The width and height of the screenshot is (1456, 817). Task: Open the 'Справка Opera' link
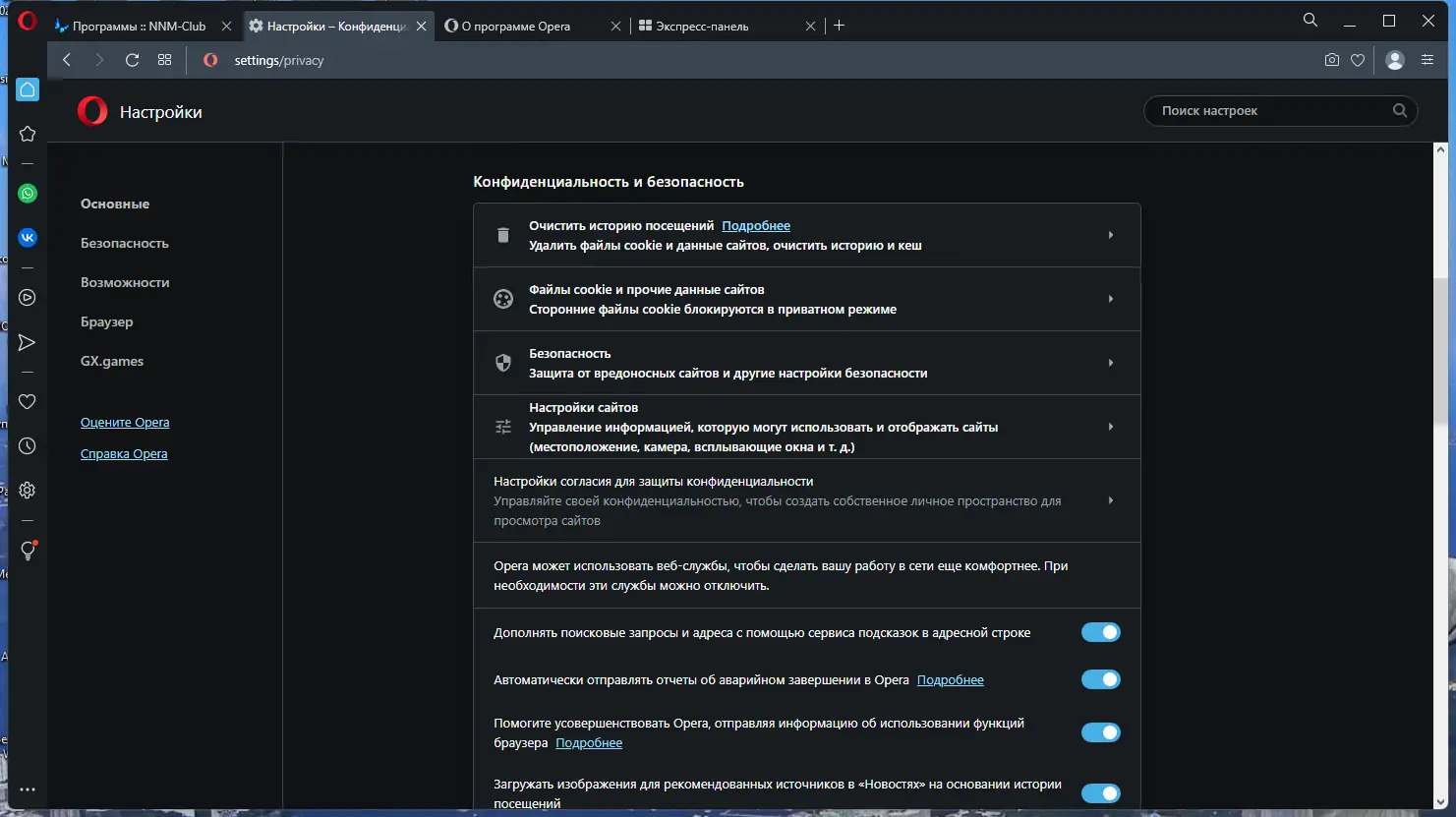coord(124,454)
